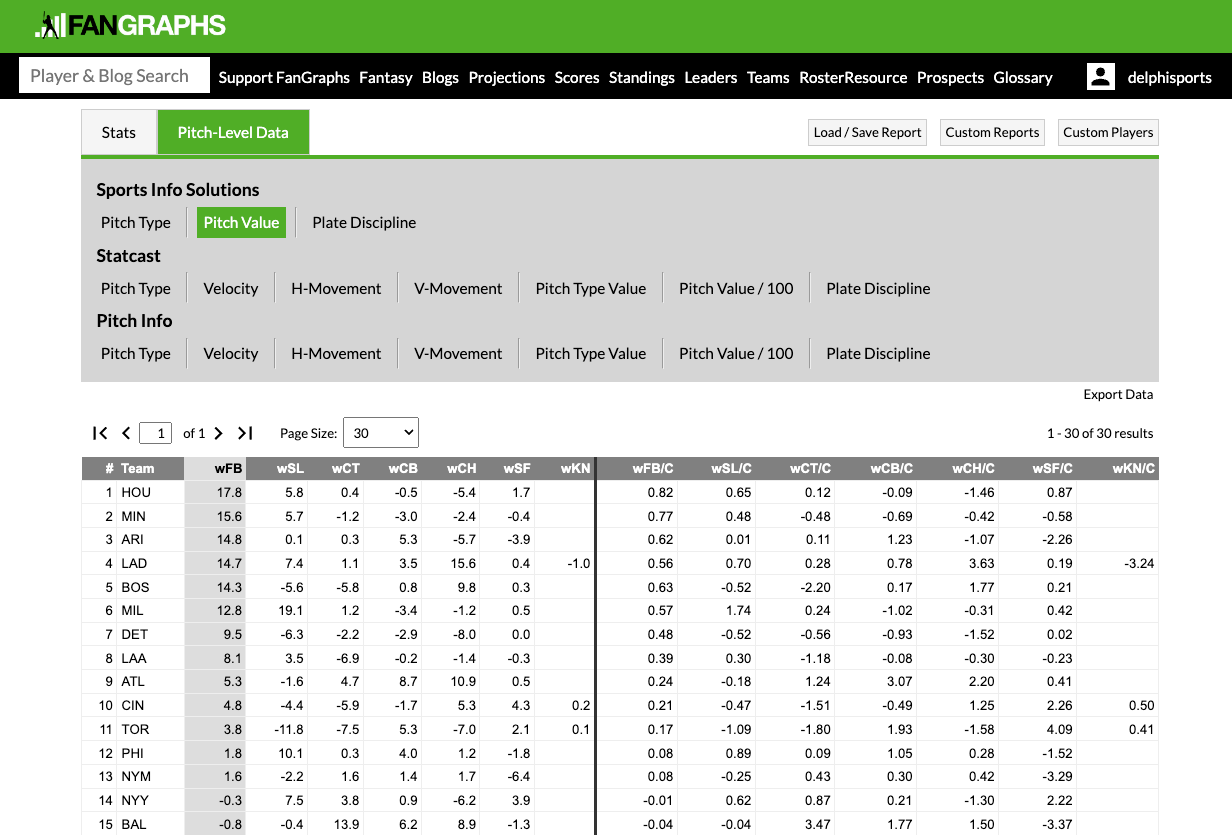Sort table by wCH column
This screenshot has width=1232, height=835.
(x=461, y=468)
